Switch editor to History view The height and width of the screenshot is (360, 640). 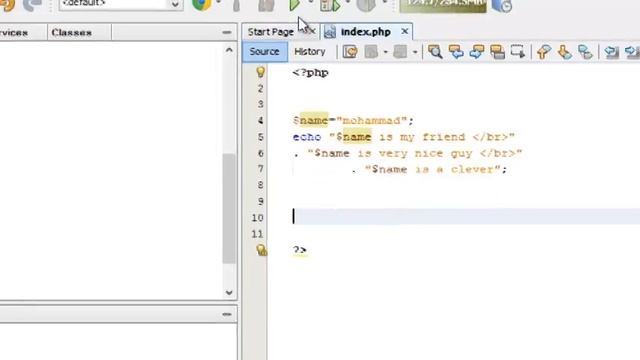pos(310,52)
